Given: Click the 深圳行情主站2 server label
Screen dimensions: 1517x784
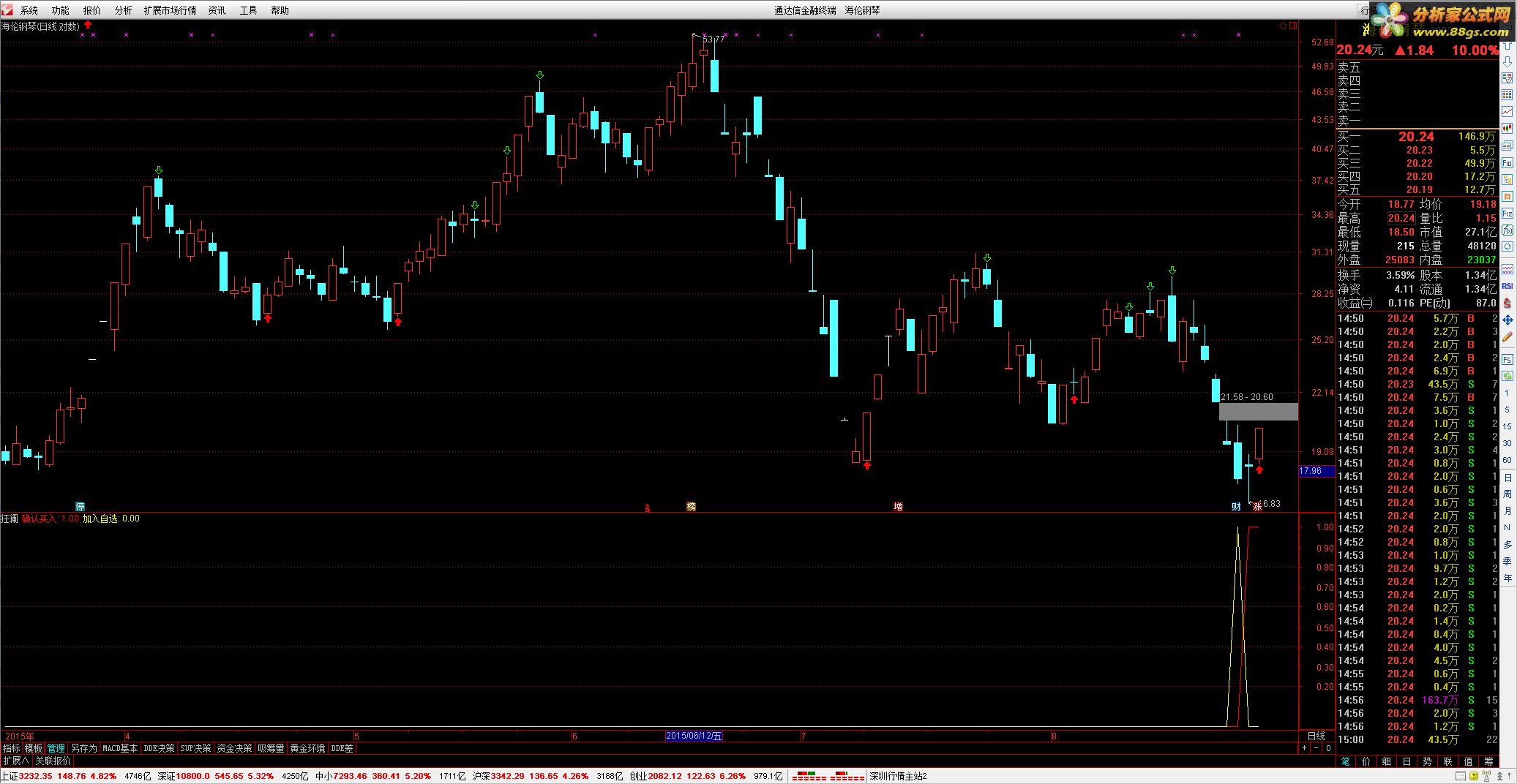Looking at the screenshot, I should (898, 776).
